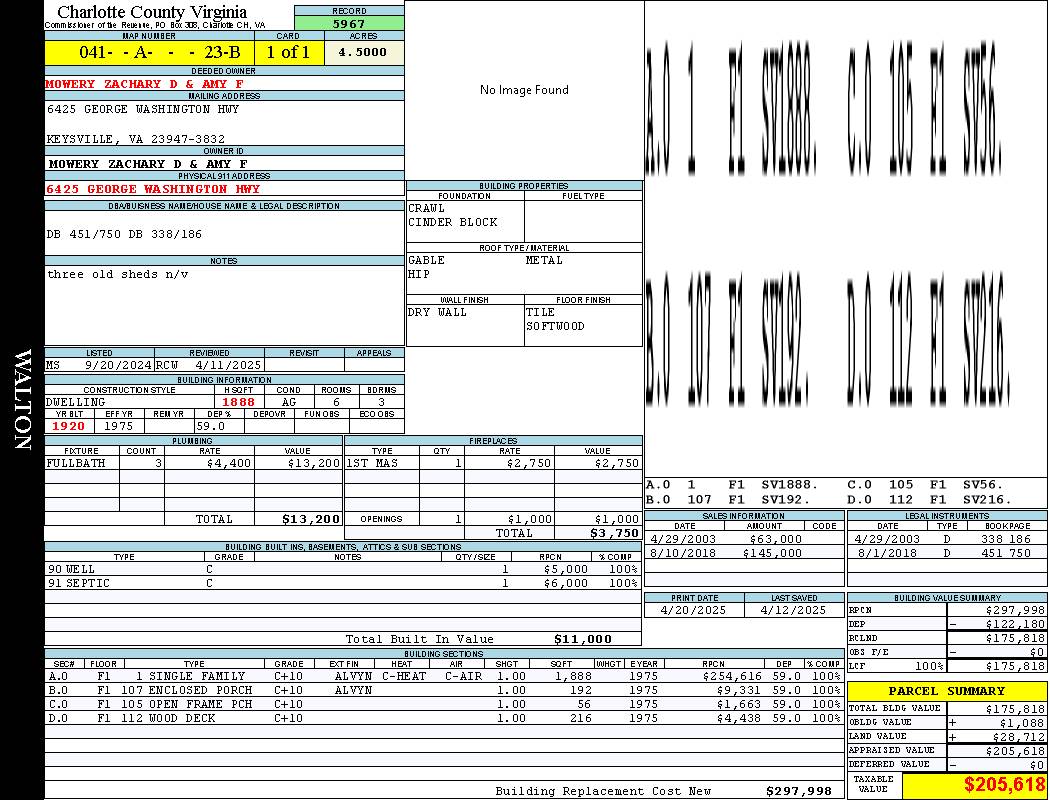Click APPRAISED VALUE $205,618
The image size is (1050, 800).
tap(1015, 751)
